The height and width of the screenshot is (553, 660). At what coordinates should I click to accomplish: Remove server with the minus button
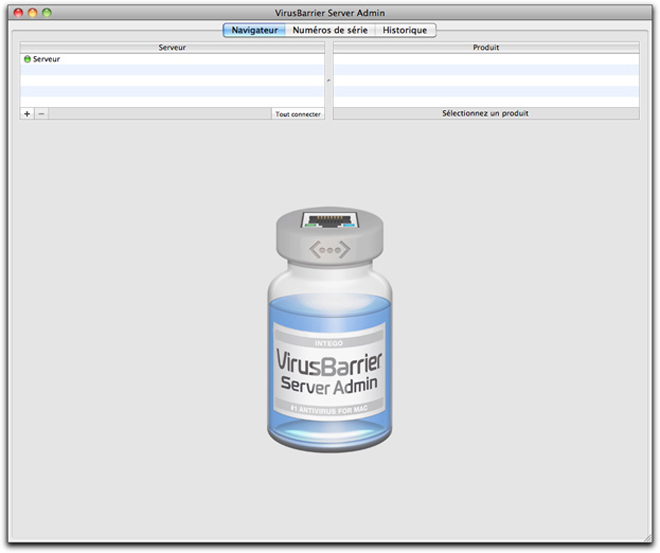[x=41, y=114]
